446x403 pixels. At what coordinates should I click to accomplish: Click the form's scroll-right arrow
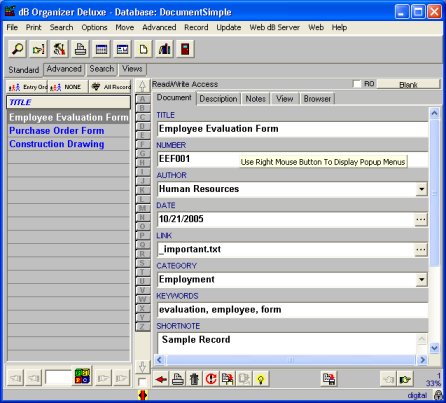coord(422,360)
